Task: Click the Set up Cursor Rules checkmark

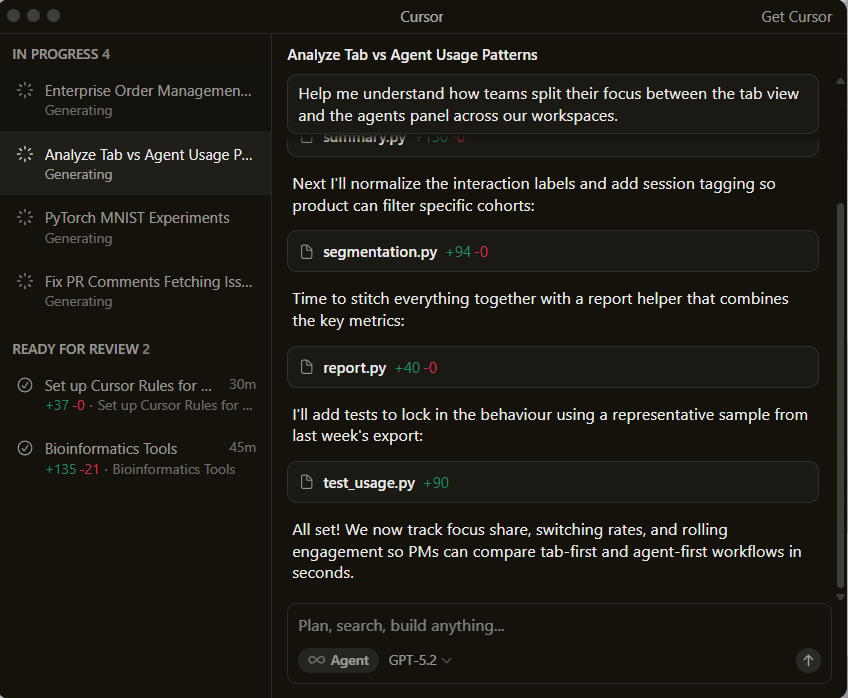Action: click(25, 386)
